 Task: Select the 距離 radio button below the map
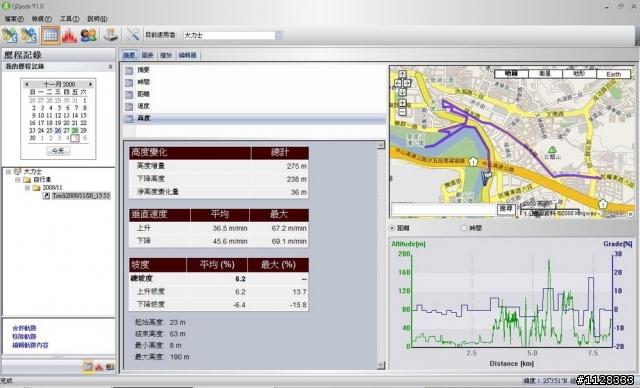coord(392,228)
